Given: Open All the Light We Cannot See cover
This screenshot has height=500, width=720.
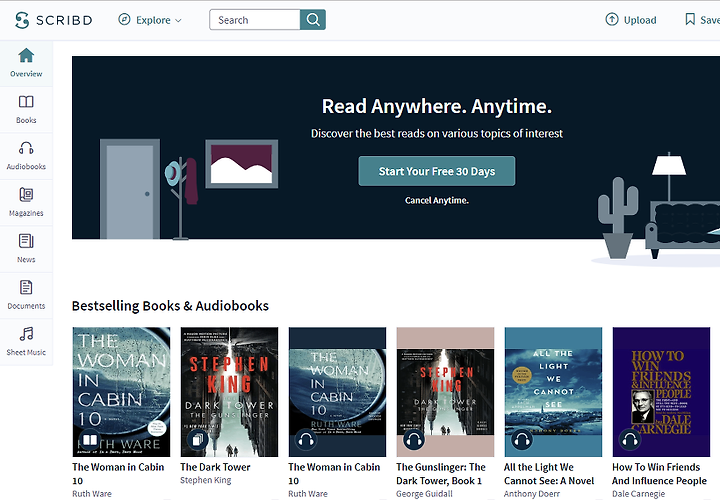Looking at the screenshot, I should [x=553, y=392].
